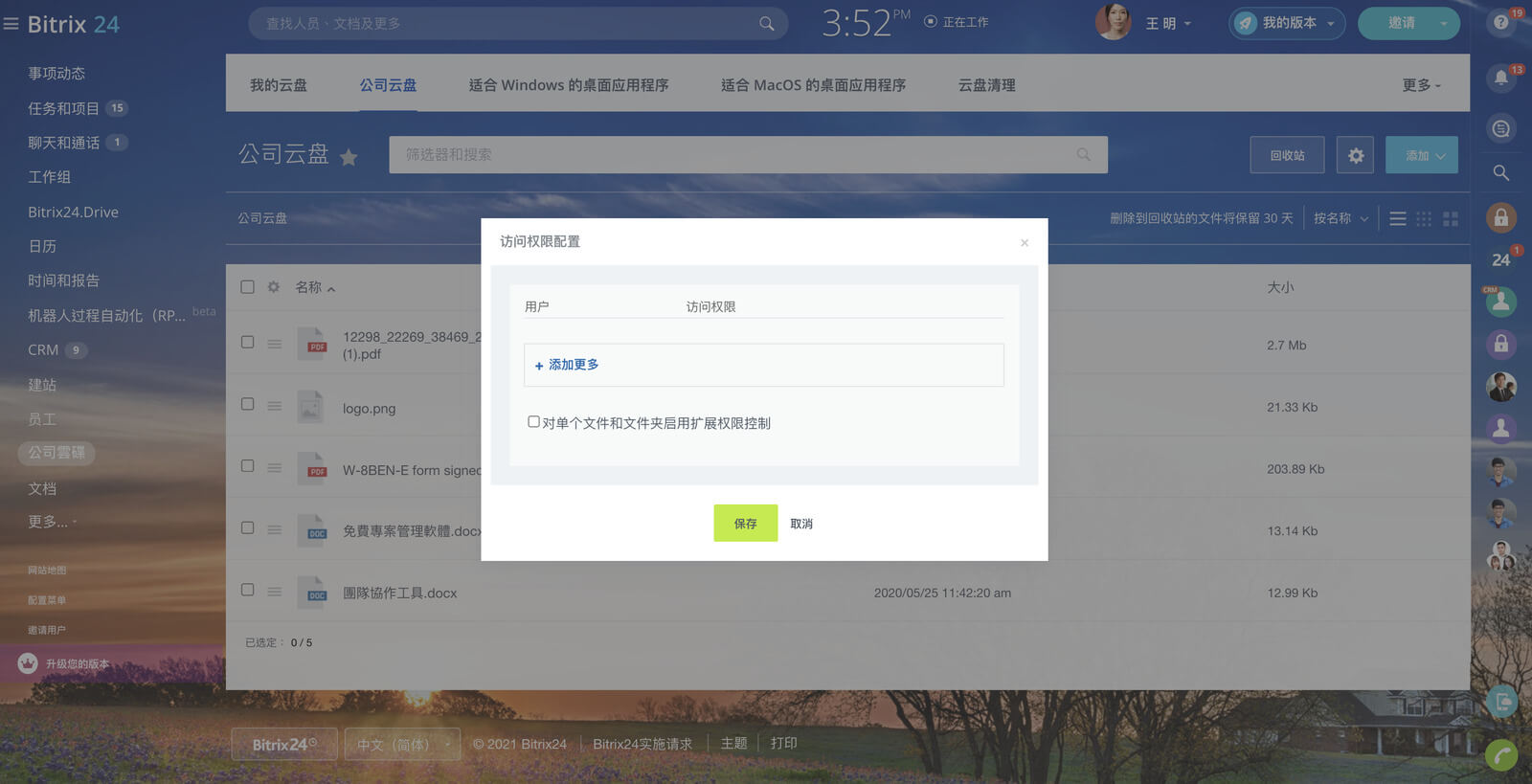Open row menu for 團隊協作工具.docx
Screen dimensions: 1532x784
(x=275, y=592)
